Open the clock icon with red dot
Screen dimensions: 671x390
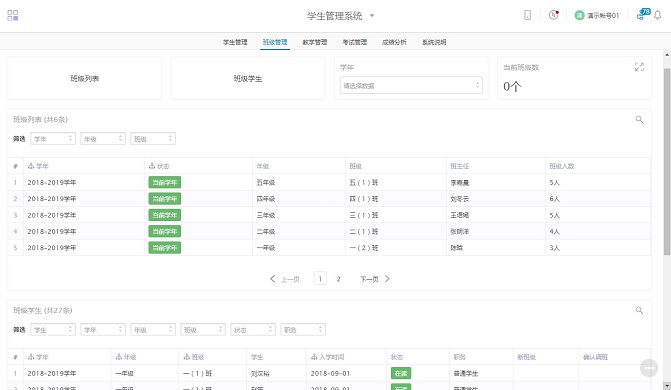coord(554,15)
